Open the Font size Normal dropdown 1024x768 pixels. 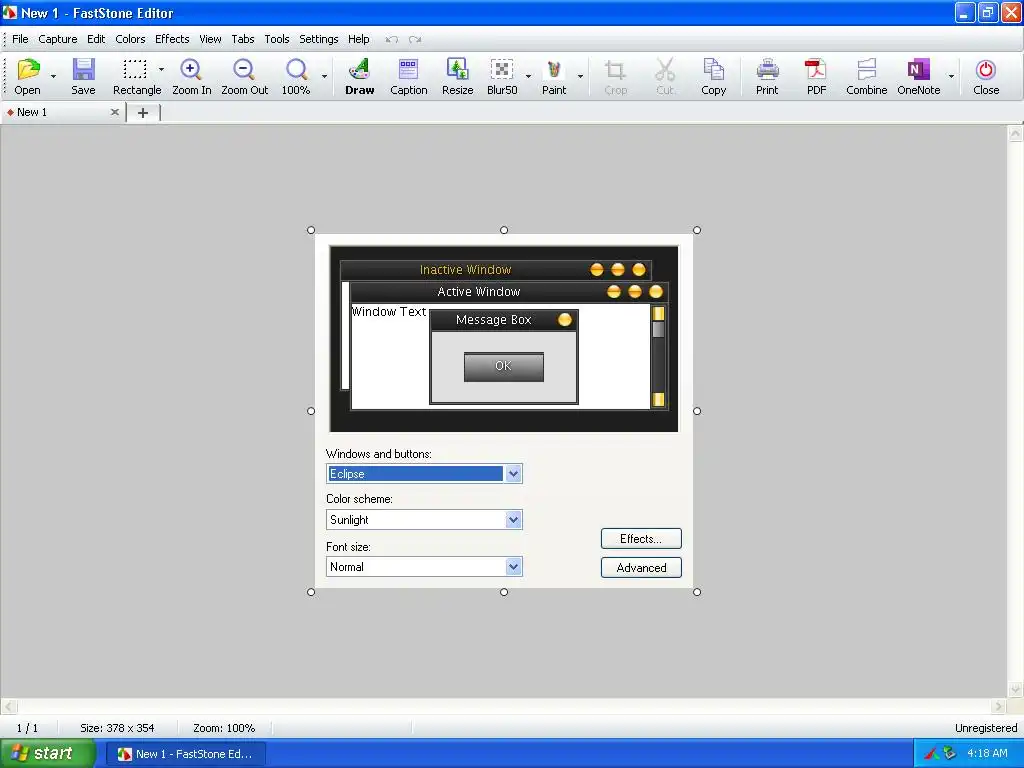pos(513,567)
